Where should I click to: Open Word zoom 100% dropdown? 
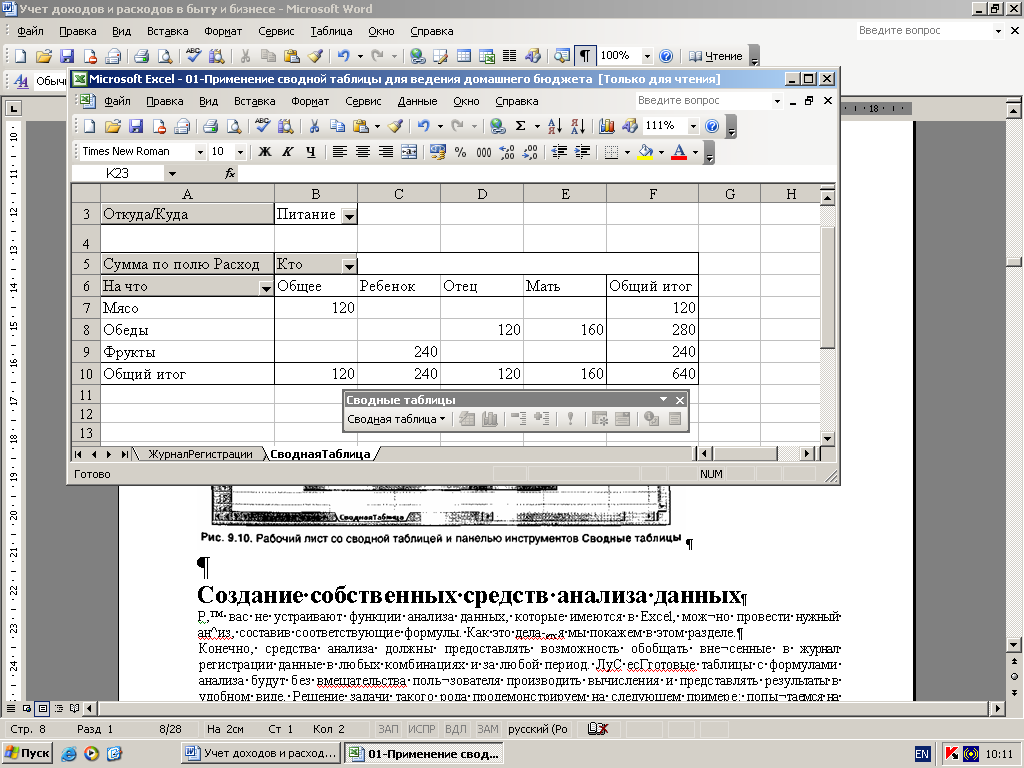point(647,56)
